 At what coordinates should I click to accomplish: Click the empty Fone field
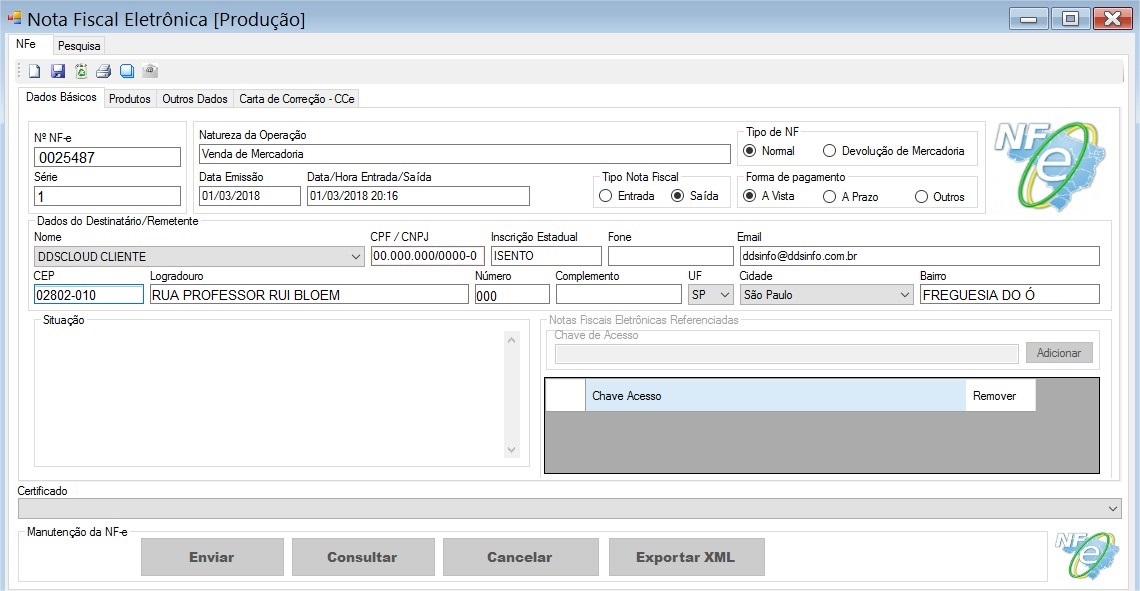tap(670, 256)
